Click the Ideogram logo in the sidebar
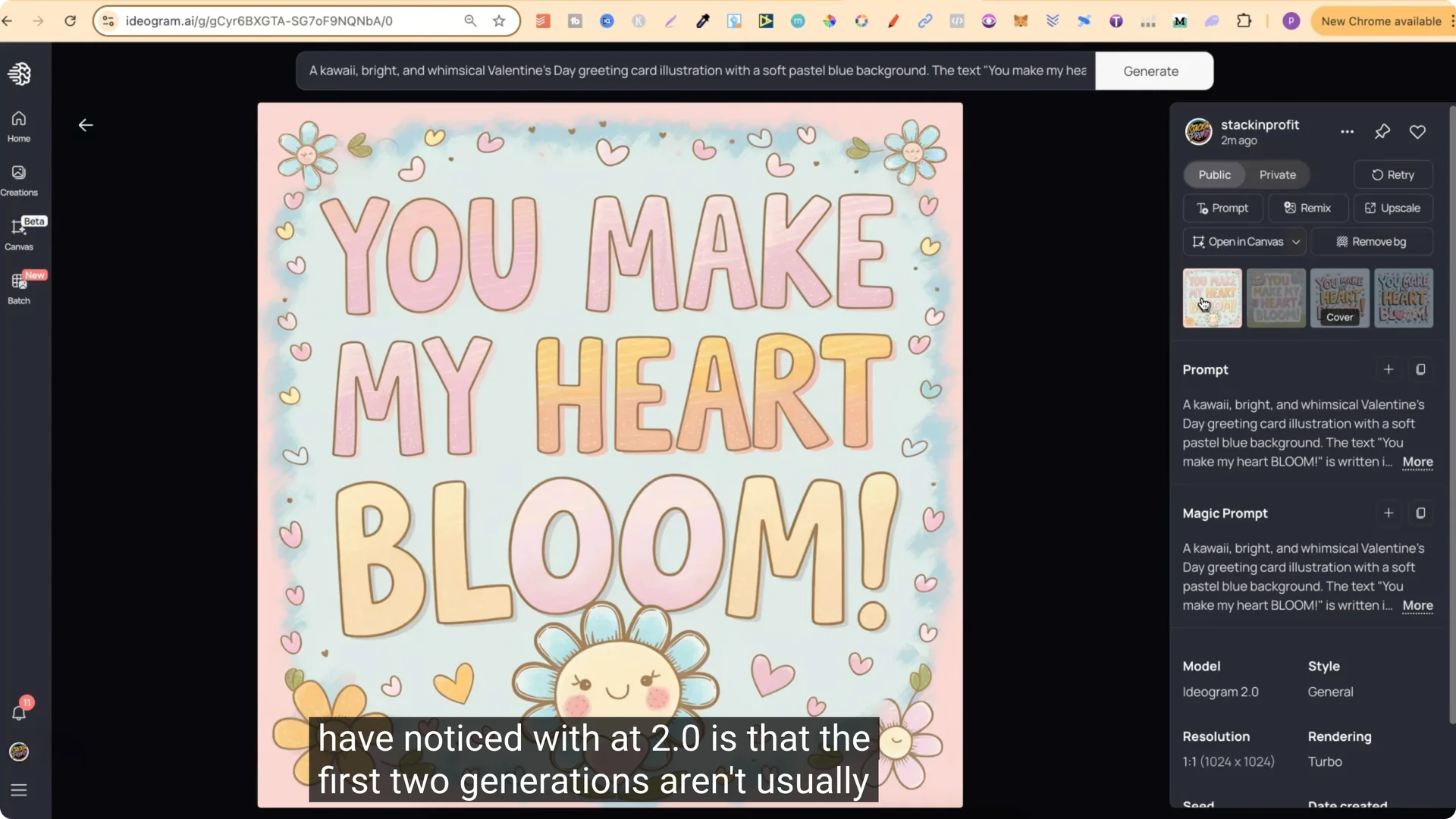The image size is (1456, 819). (19, 74)
